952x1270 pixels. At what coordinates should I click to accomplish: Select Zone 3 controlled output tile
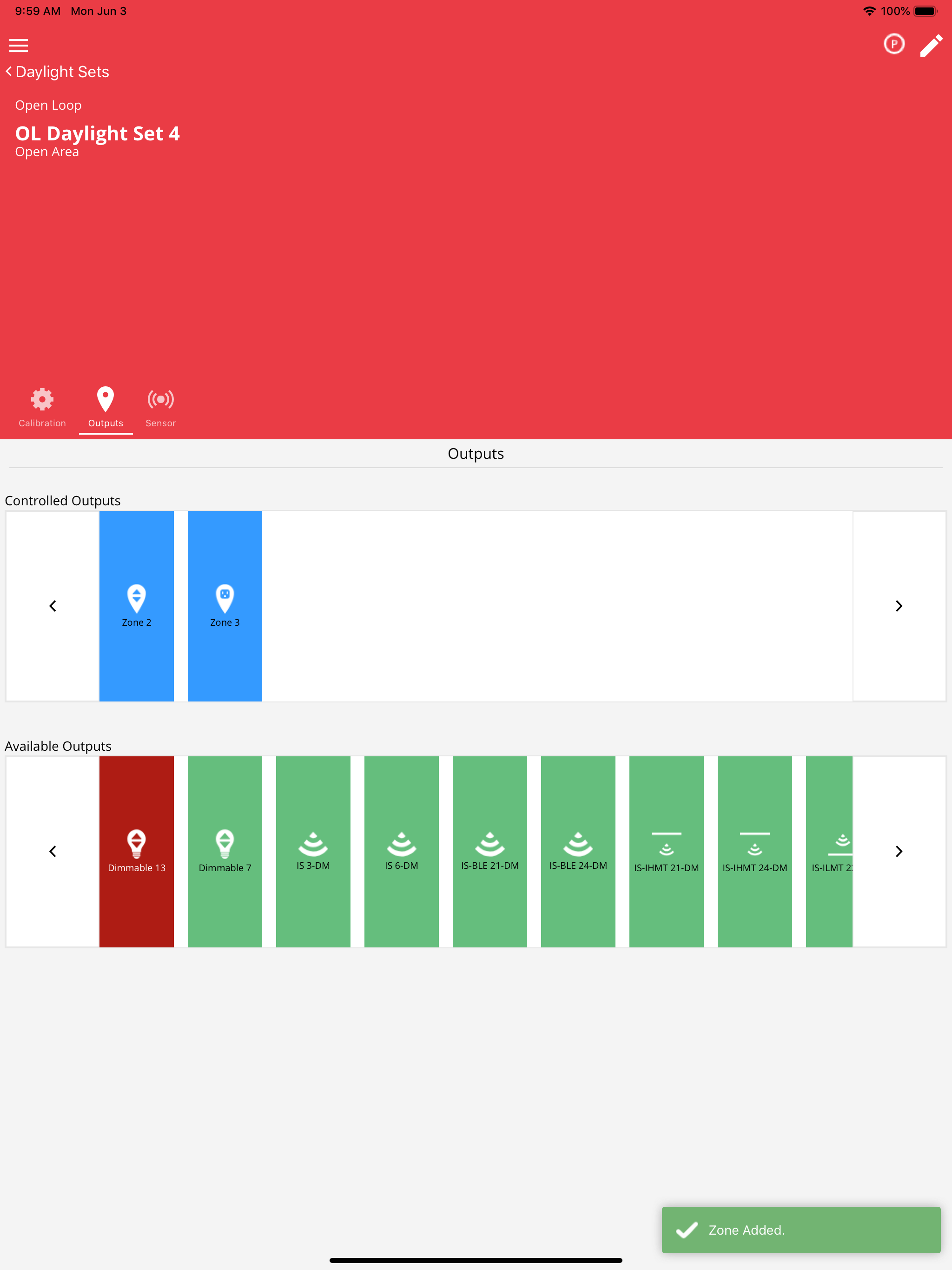click(x=225, y=606)
